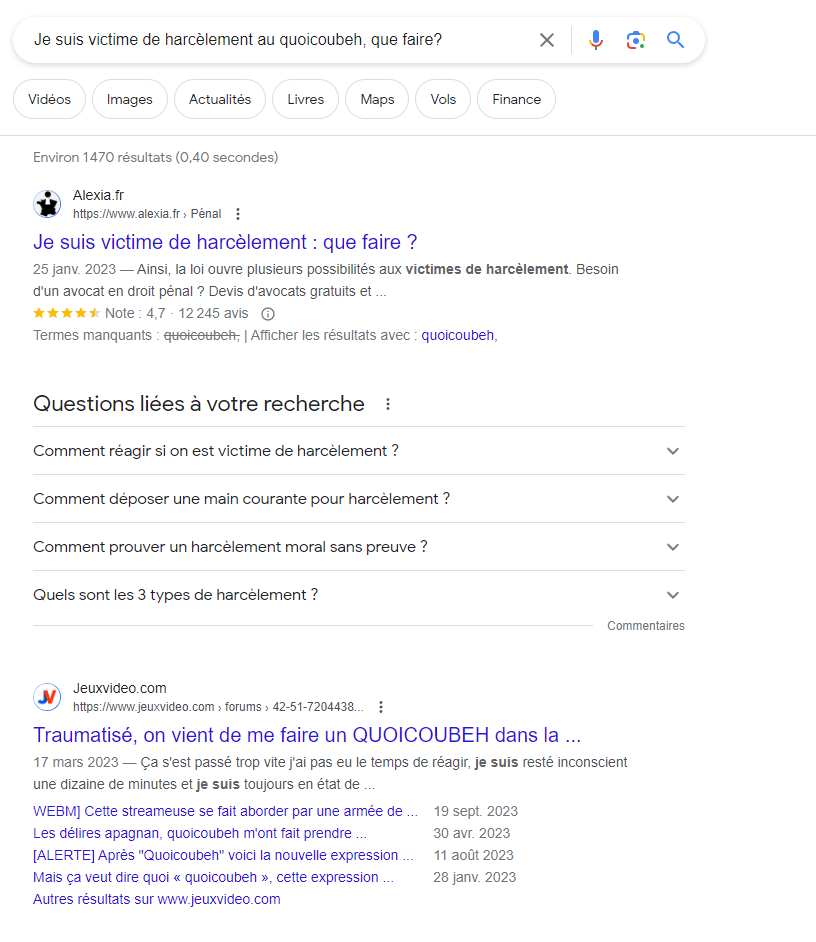The height and width of the screenshot is (942, 816).
Task: Click the Jeuxvideo.com site favicon
Action: click(x=47, y=697)
